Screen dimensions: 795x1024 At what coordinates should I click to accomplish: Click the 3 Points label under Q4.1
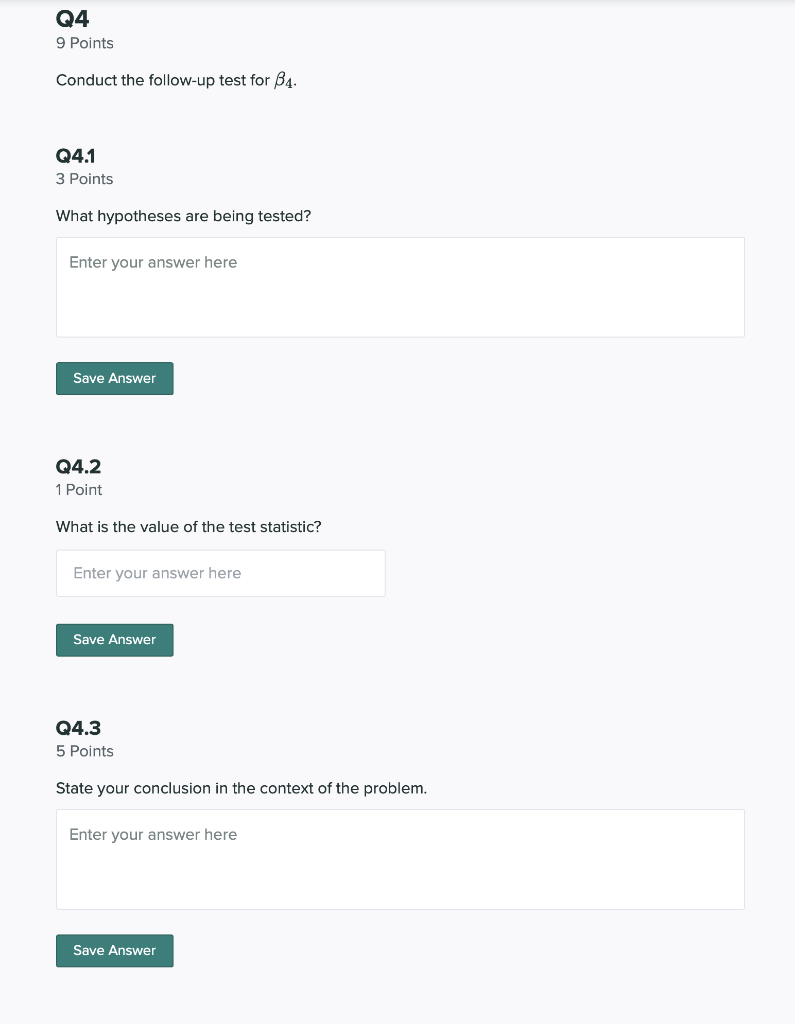pyautogui.click(x=84, y=179)
